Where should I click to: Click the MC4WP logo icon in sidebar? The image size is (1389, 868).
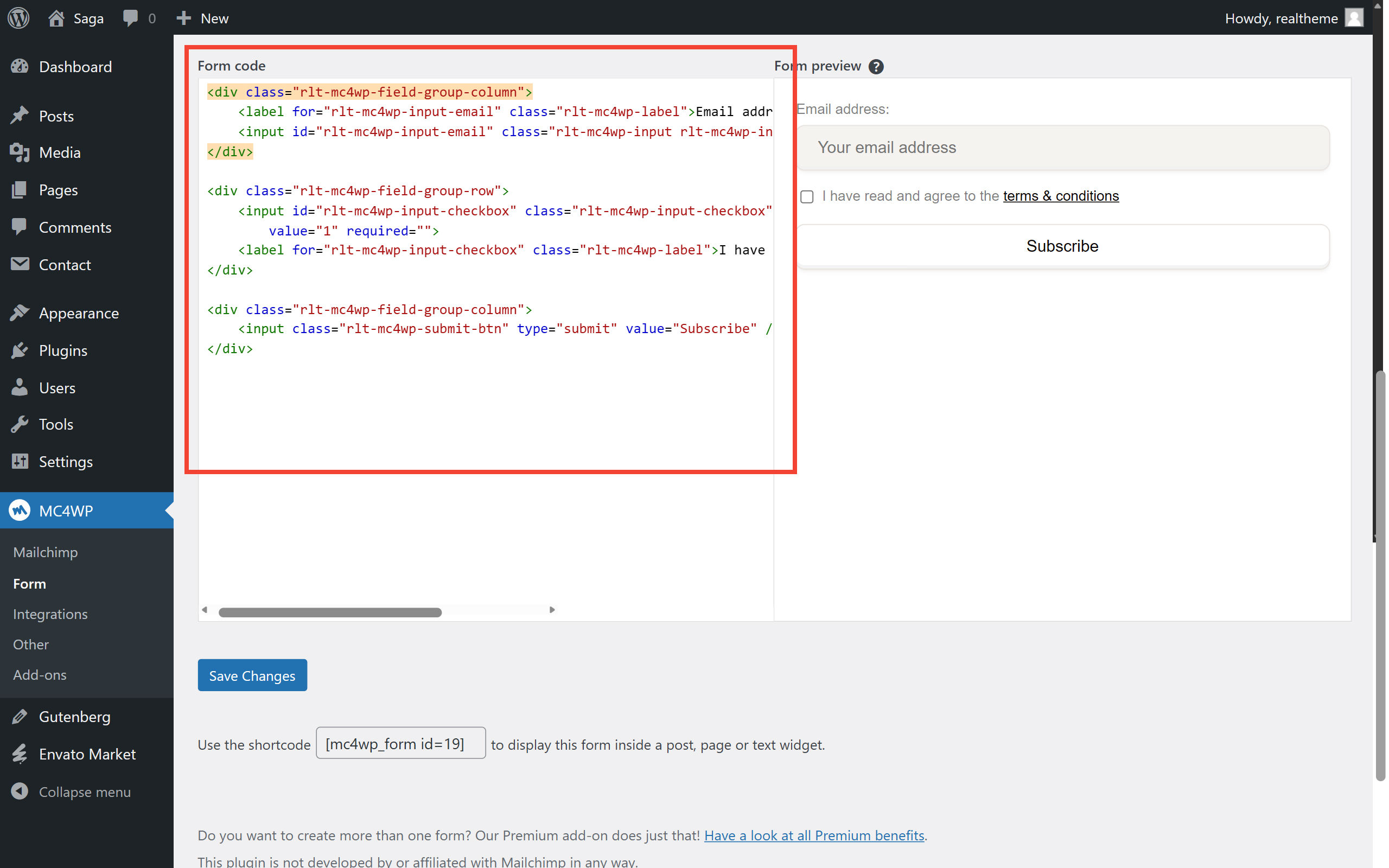click(20, 510)
